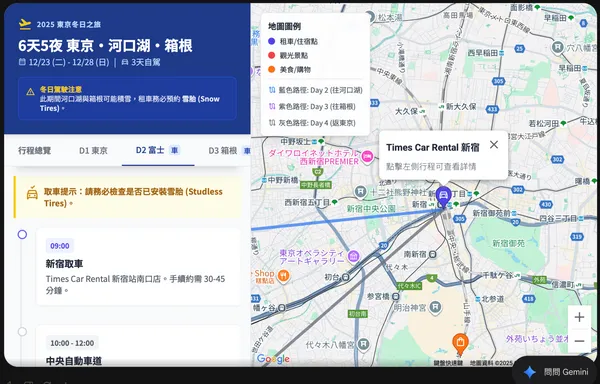Open the D3 箱根 tab
The image size is (600, 384).
(x=229, y=150)
